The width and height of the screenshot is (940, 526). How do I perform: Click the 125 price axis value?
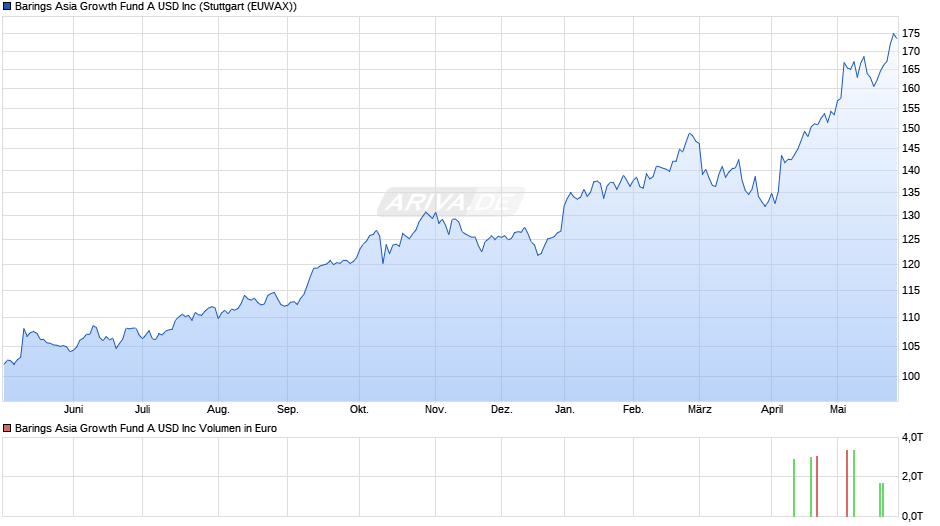pyautogui.click(x=911, y=239)
